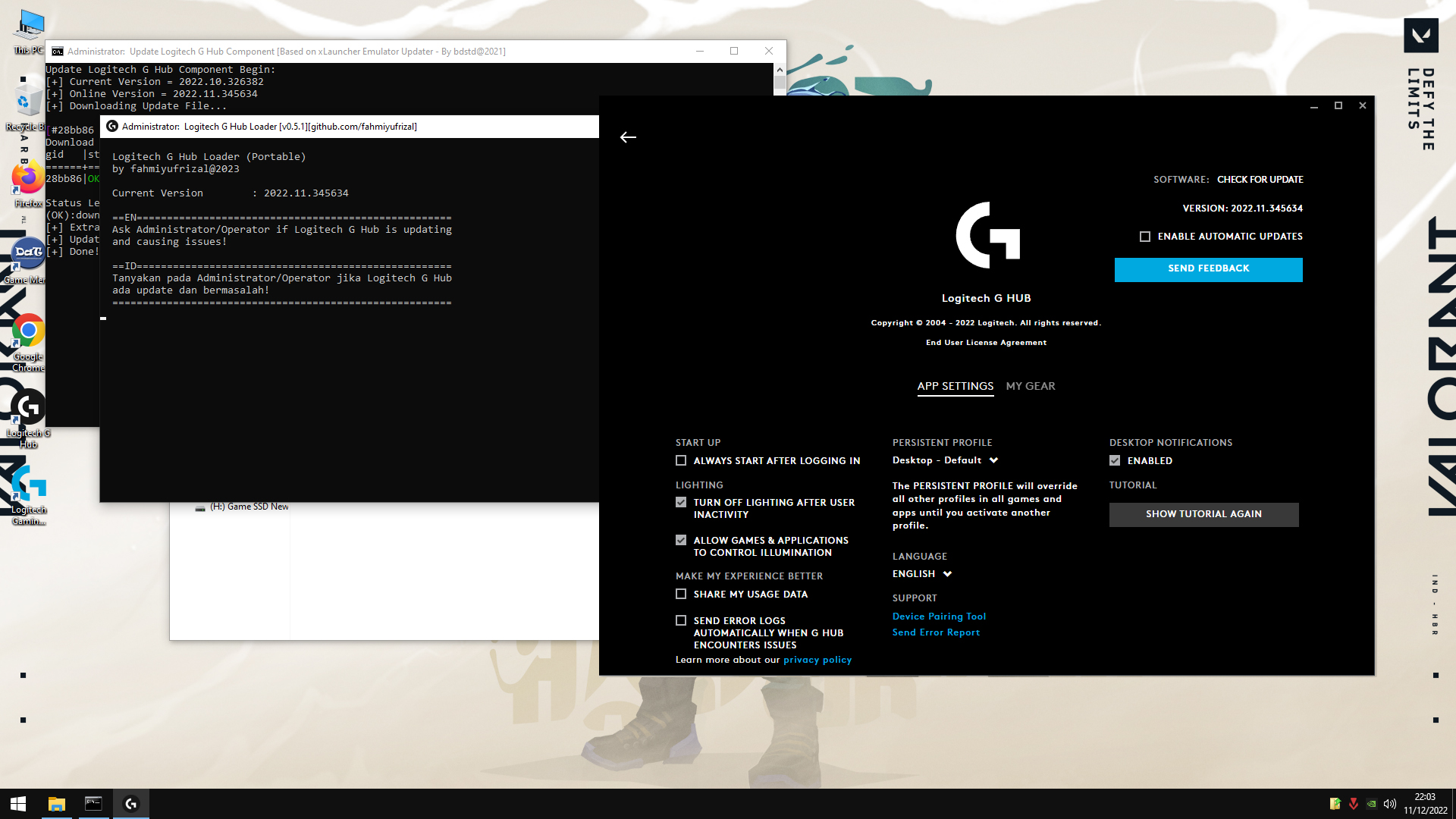Image resolution: width=1456 pixels, height=819 pixels.
Task: Click scroll up arrow in updater console
Action: (x=780, y=70)
